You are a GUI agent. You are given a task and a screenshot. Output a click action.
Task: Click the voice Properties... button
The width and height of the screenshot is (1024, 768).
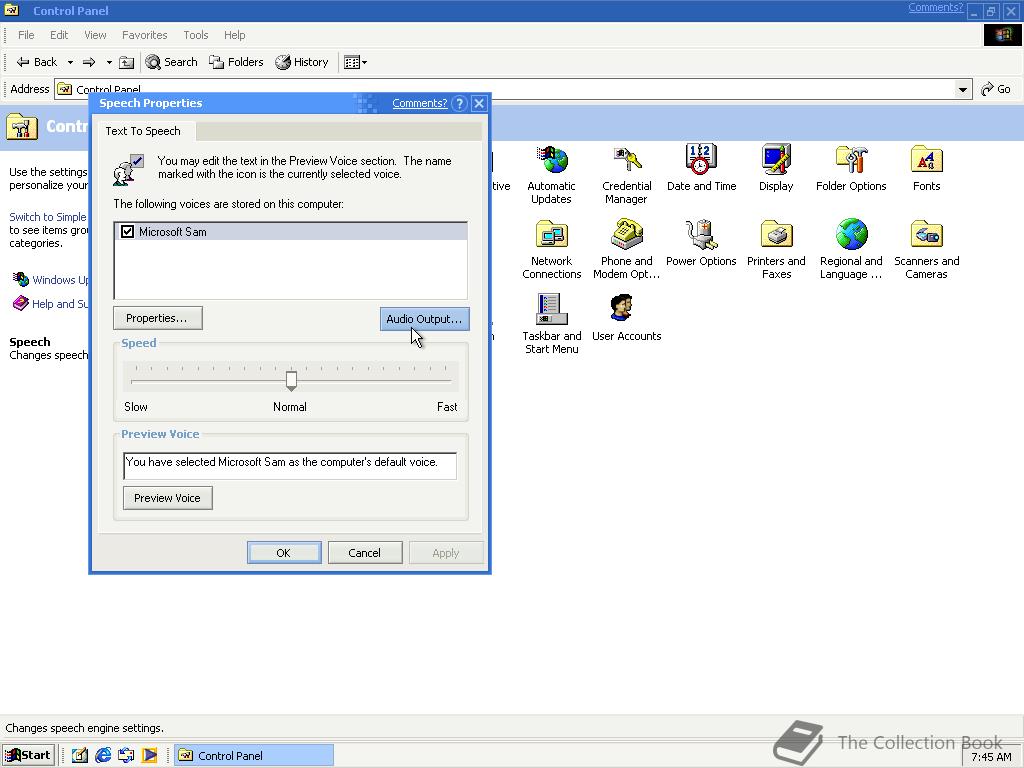click(157, 318)
